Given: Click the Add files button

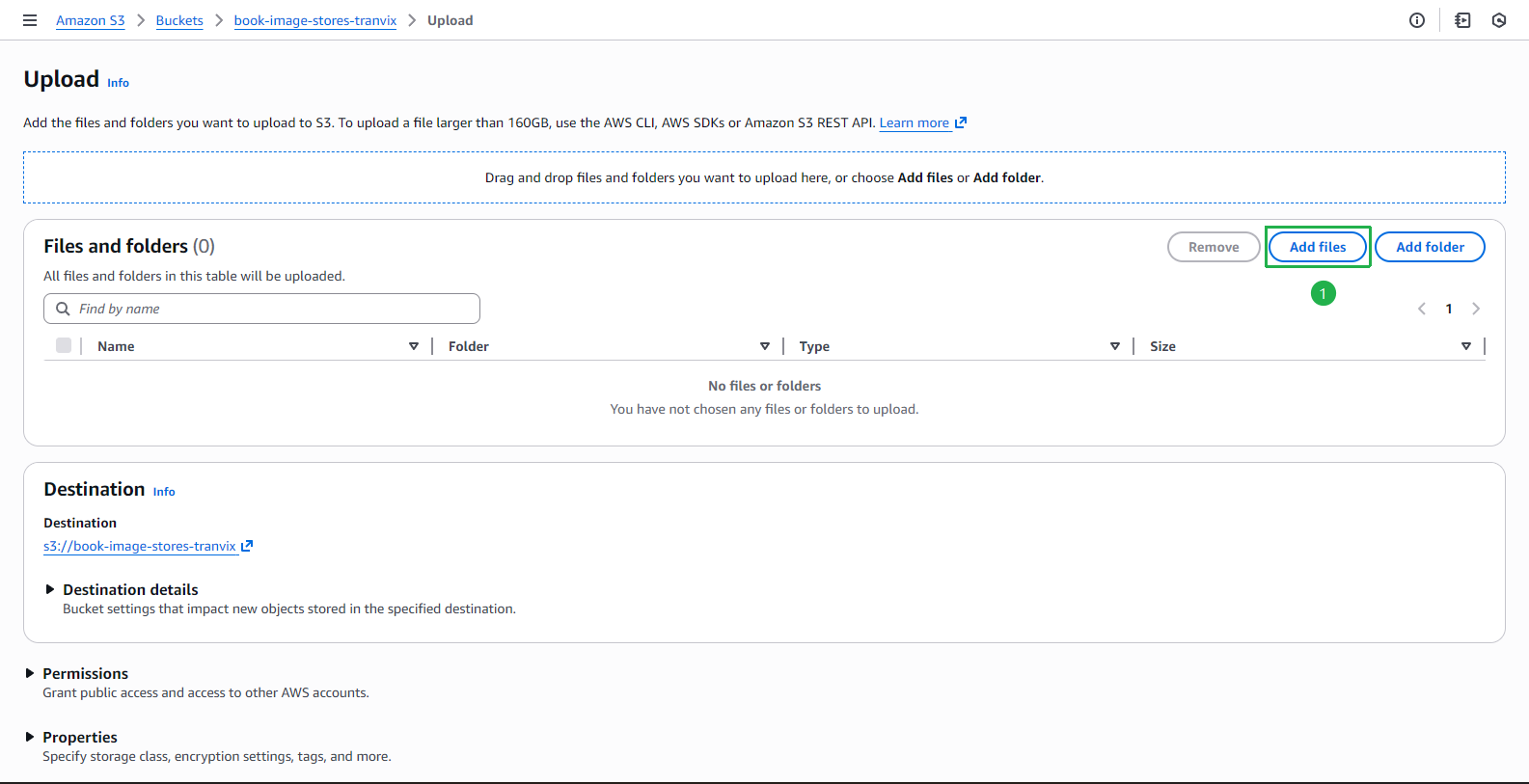Looking at the screenshot, I should [1318, 247].
